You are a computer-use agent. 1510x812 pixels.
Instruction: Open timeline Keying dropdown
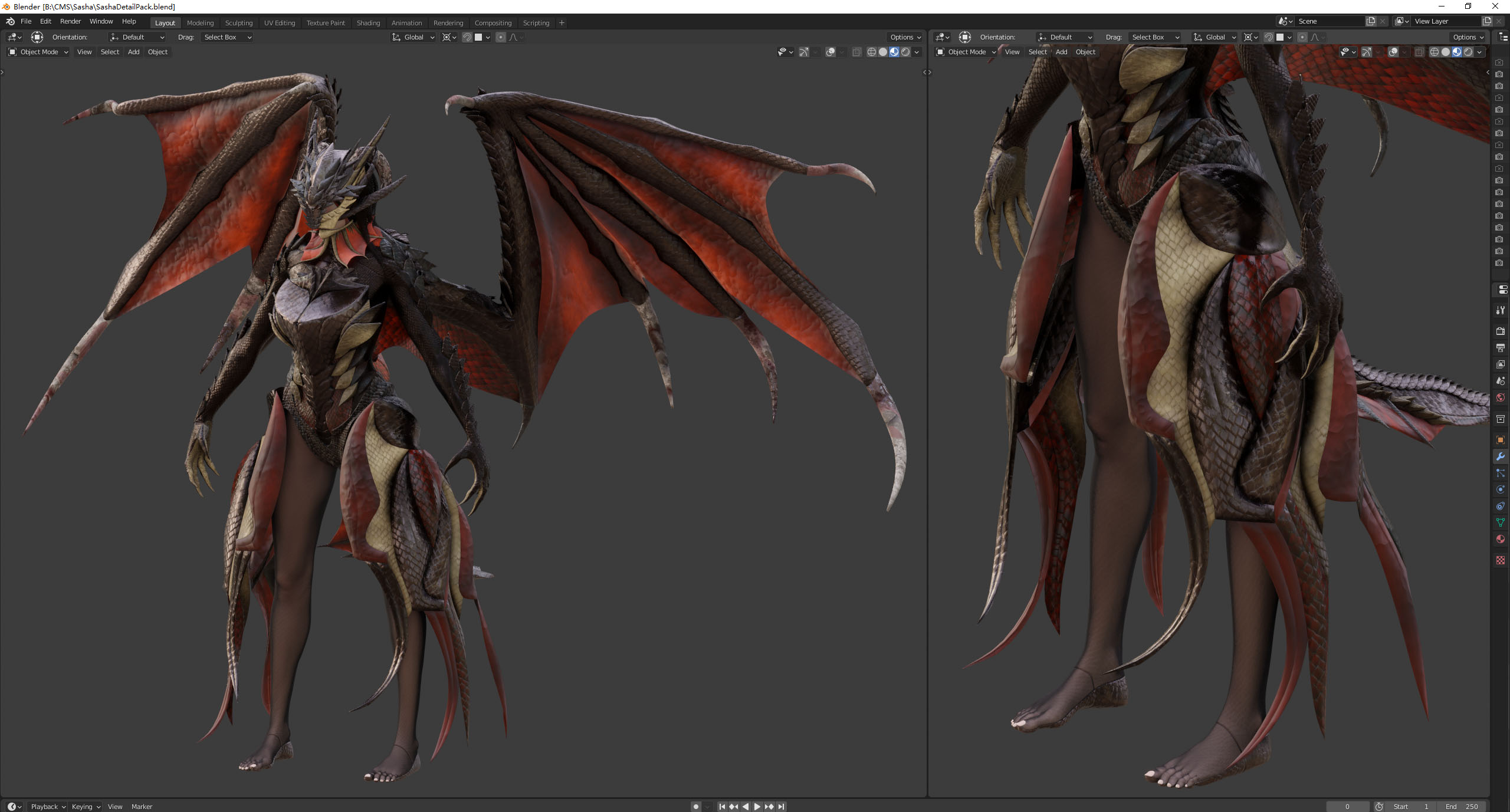click(x=86, y=806)
